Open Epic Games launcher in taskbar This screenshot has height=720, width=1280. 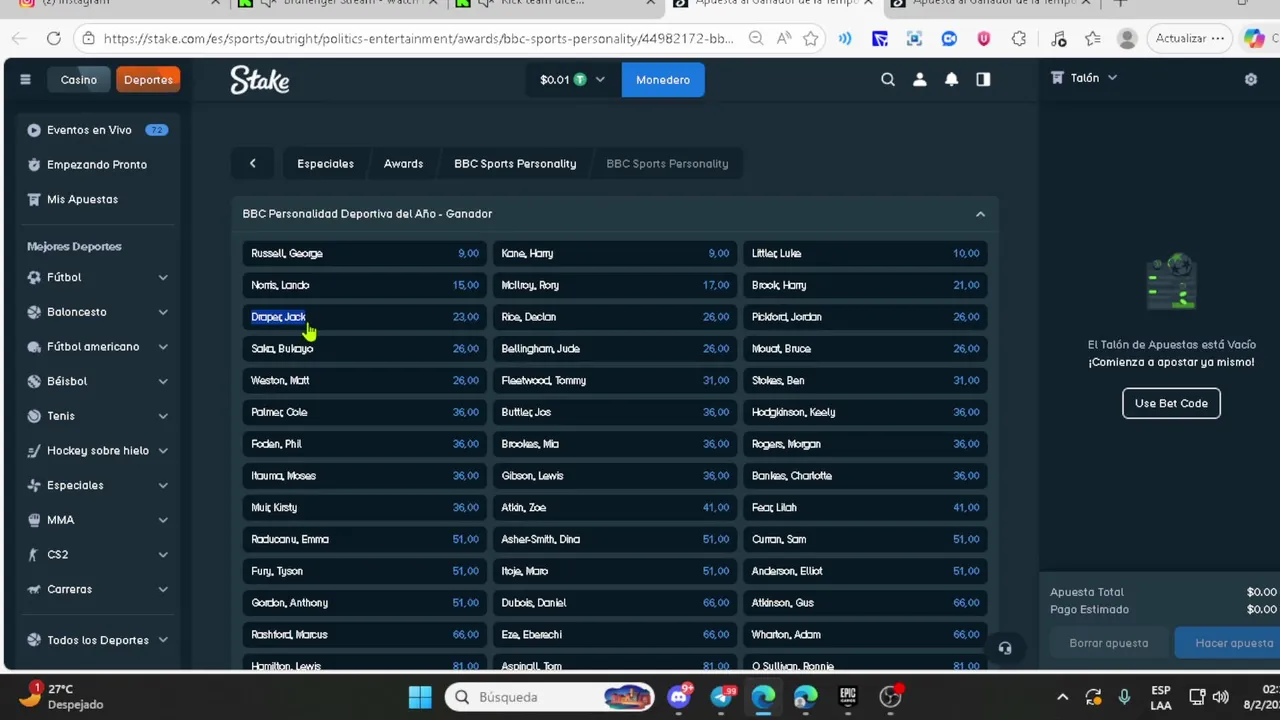point(848,697)
